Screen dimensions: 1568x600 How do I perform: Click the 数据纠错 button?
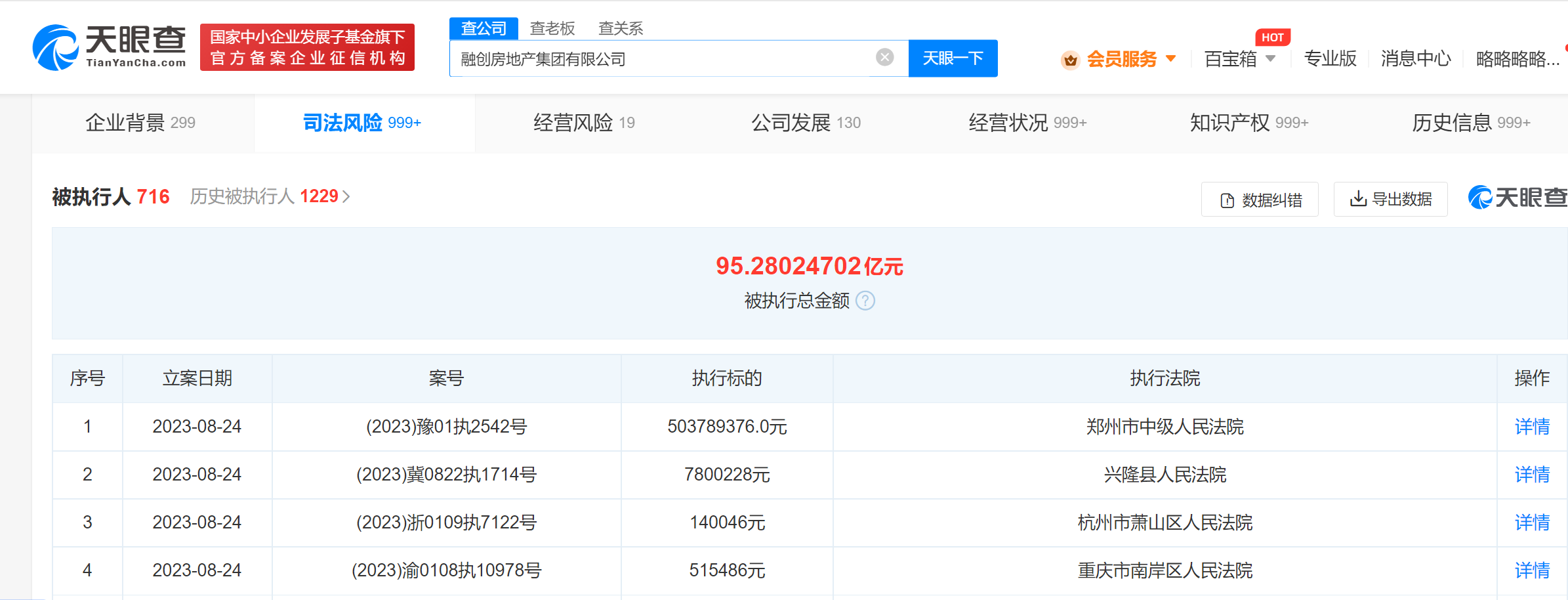tap(1260, 200)
